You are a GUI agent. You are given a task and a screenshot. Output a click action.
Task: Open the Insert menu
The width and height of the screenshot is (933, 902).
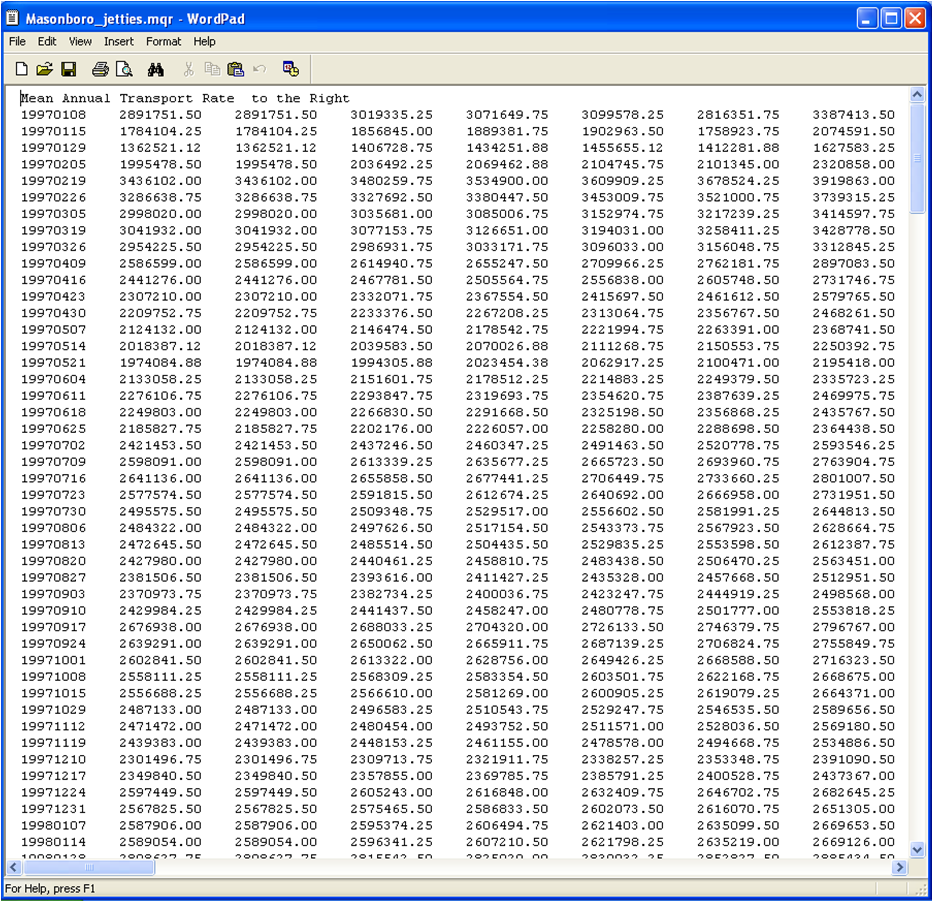(119, 42)
